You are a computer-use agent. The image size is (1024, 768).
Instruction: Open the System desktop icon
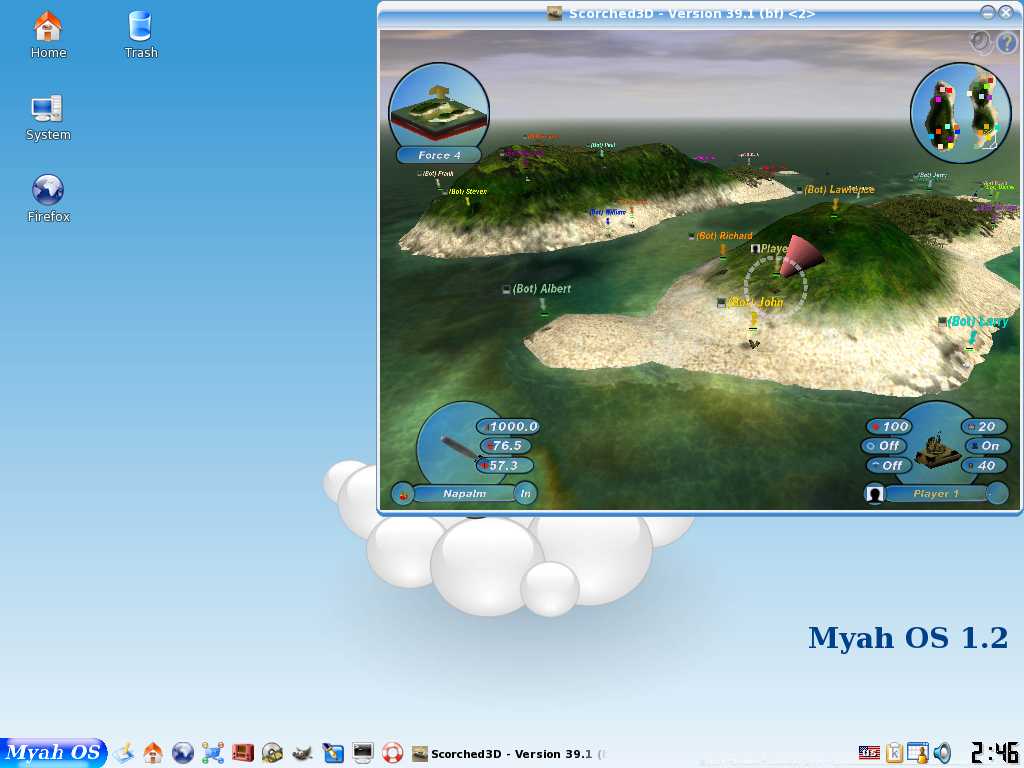point(48,118)
